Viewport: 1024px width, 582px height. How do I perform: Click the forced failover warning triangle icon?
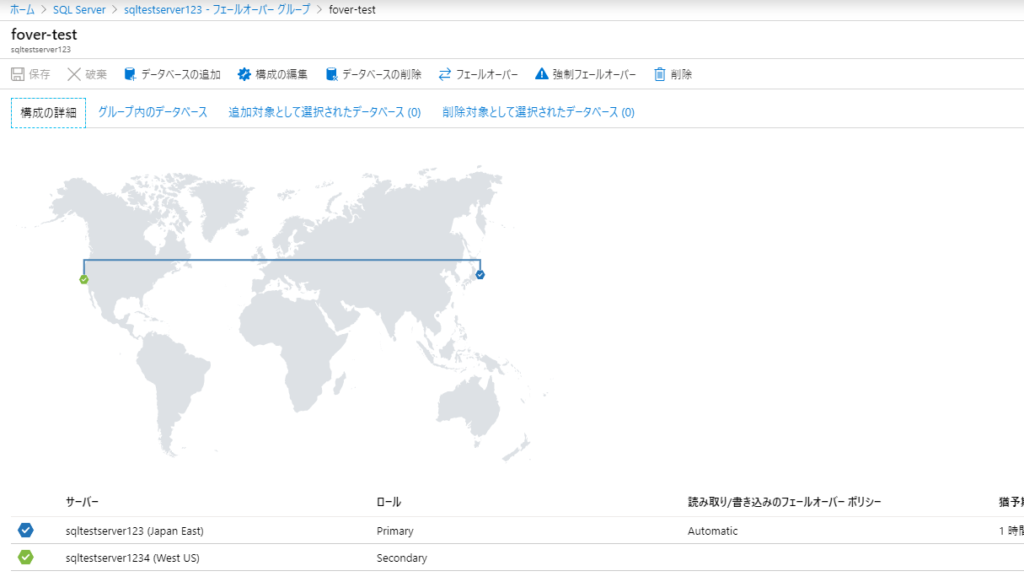(x=541, y=74)
